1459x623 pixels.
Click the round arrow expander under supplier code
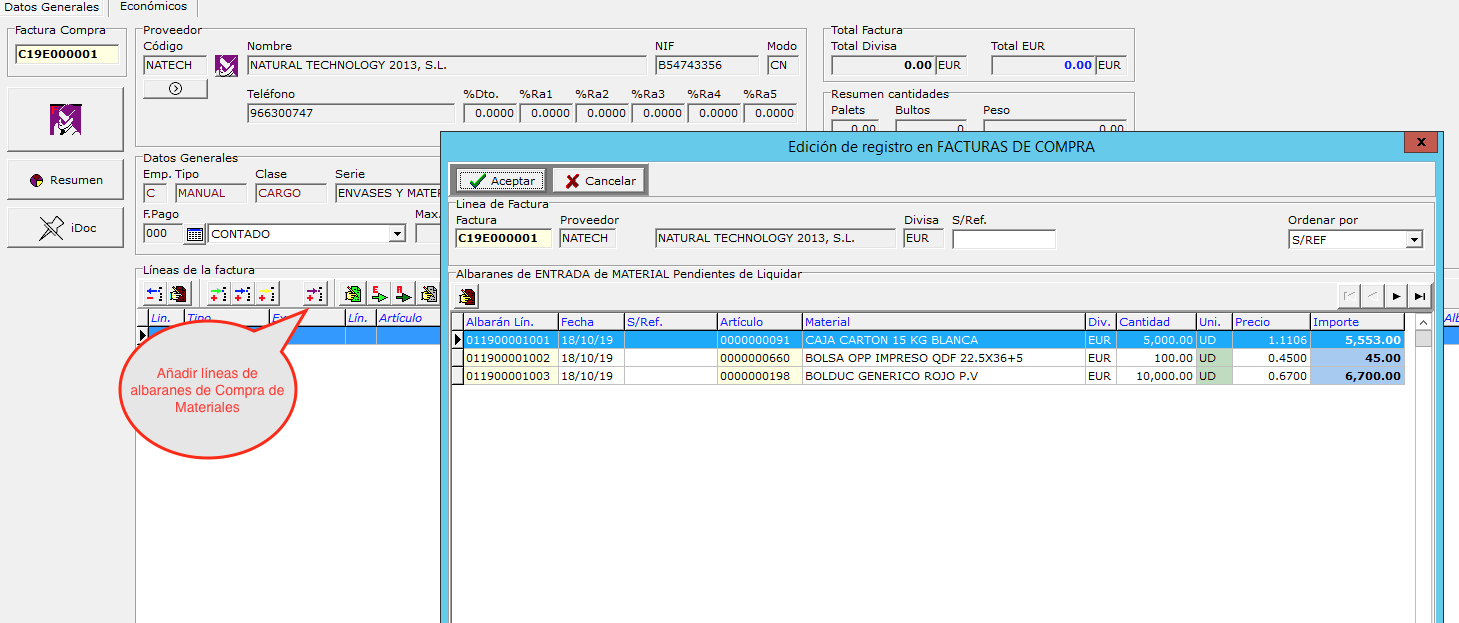point(175,89)
